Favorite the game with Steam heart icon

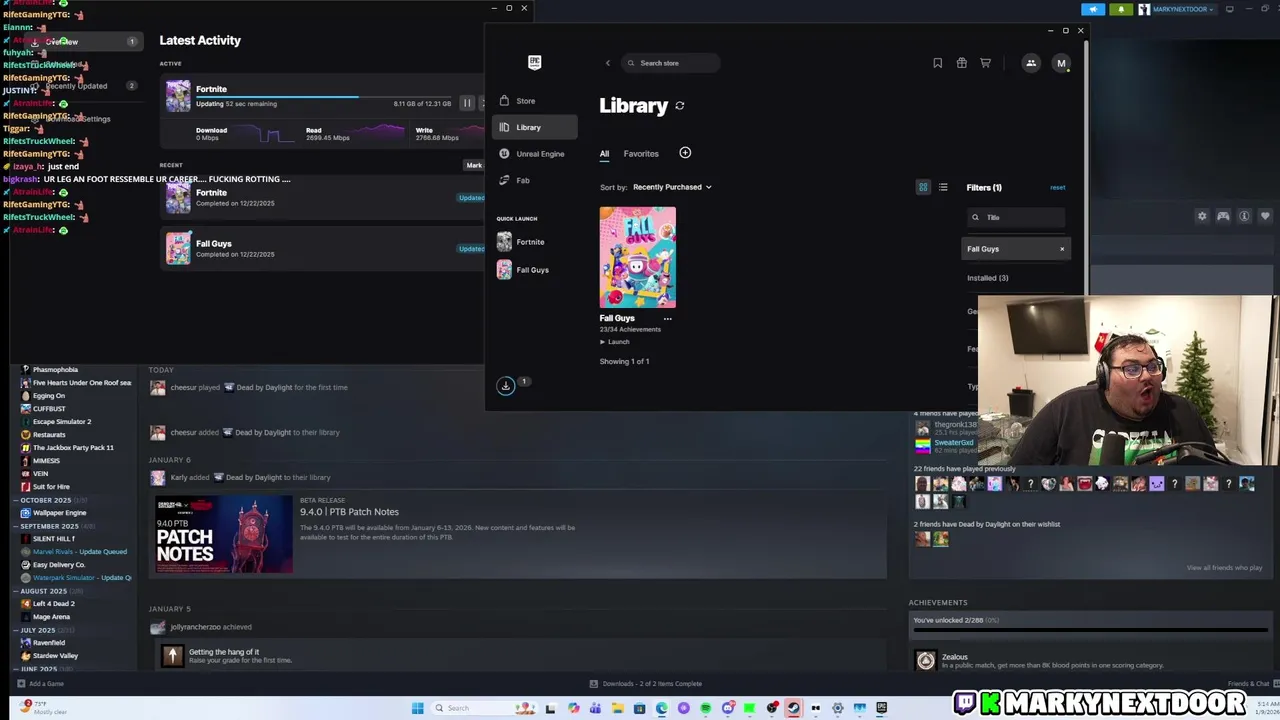[x=1265, y=216]
